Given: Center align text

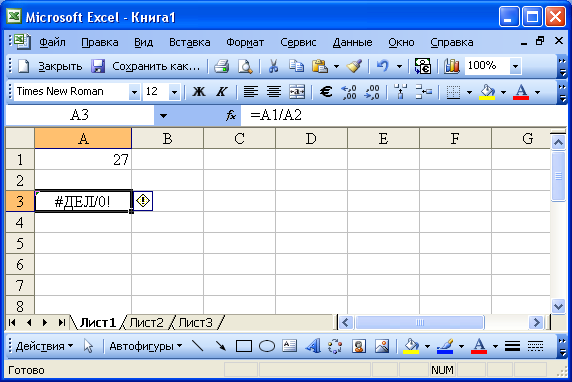Looking at the screenshot, I should pos(274,92).
